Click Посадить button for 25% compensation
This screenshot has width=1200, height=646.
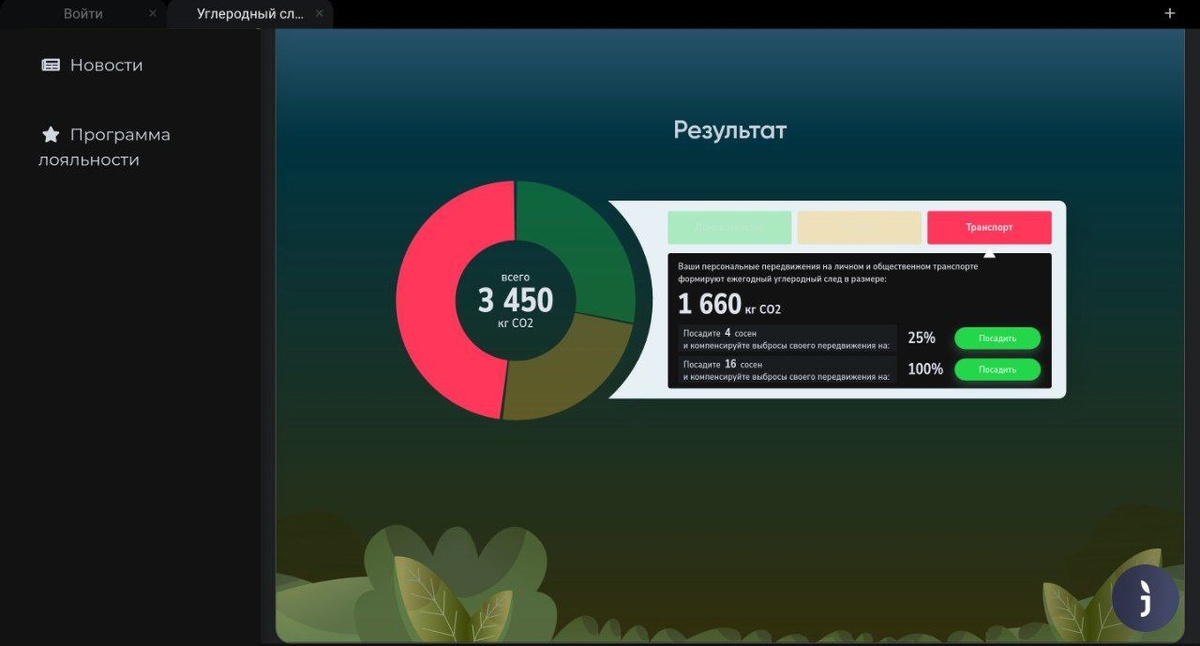(997, 338)
